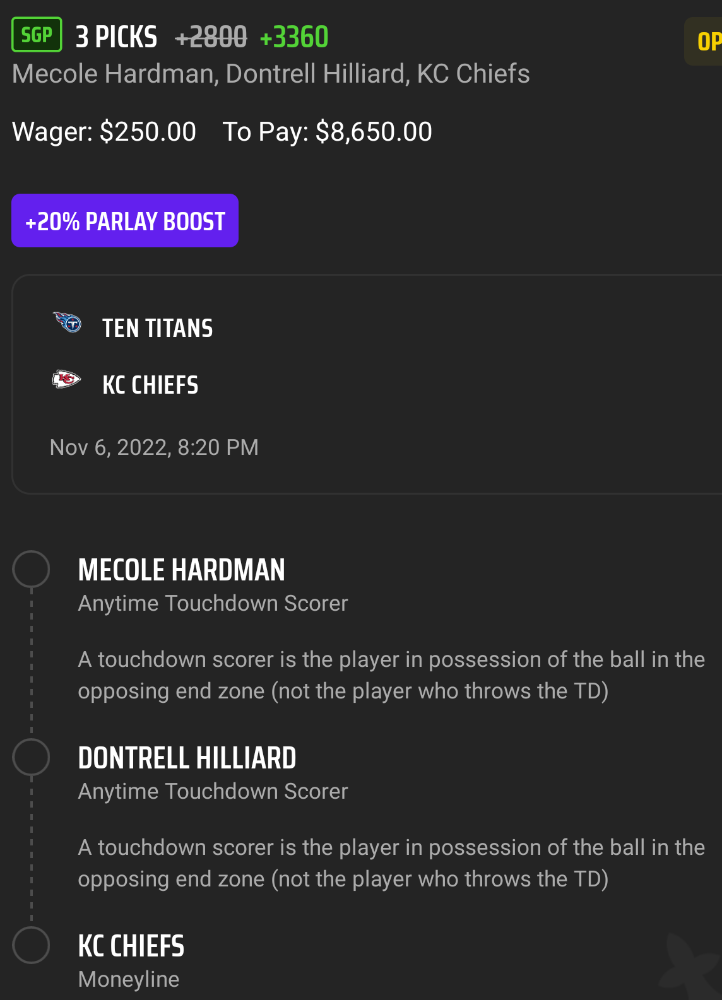Click the green SGP badge icon
Screen dimensions: 722x1000
(36, 35)
